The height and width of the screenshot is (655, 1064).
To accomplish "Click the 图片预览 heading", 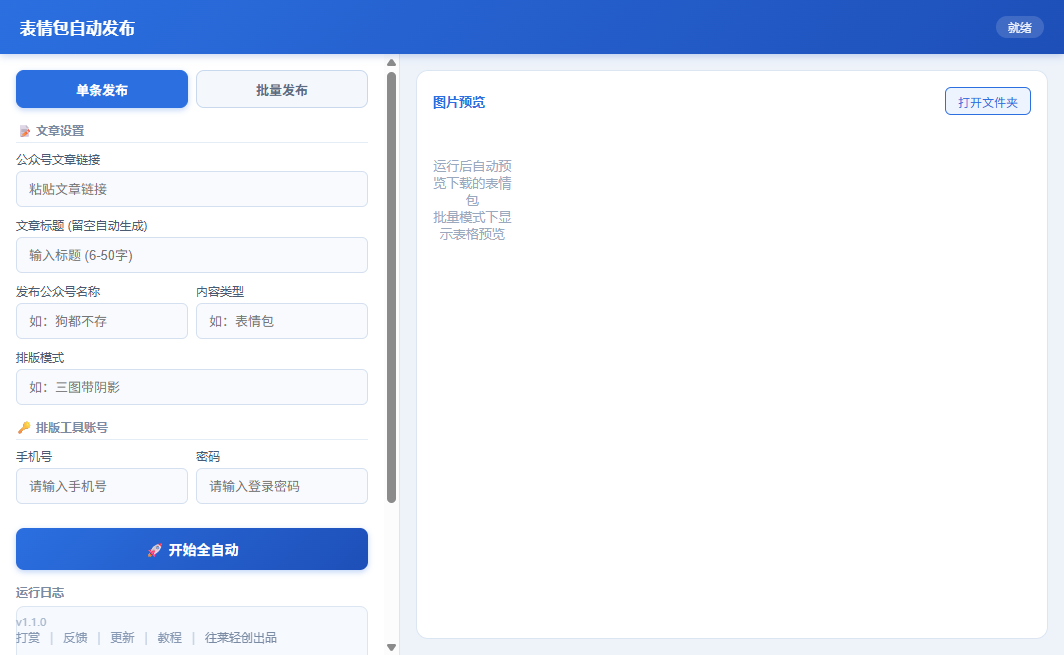I will pyautogui.click(x=459, y=102).
